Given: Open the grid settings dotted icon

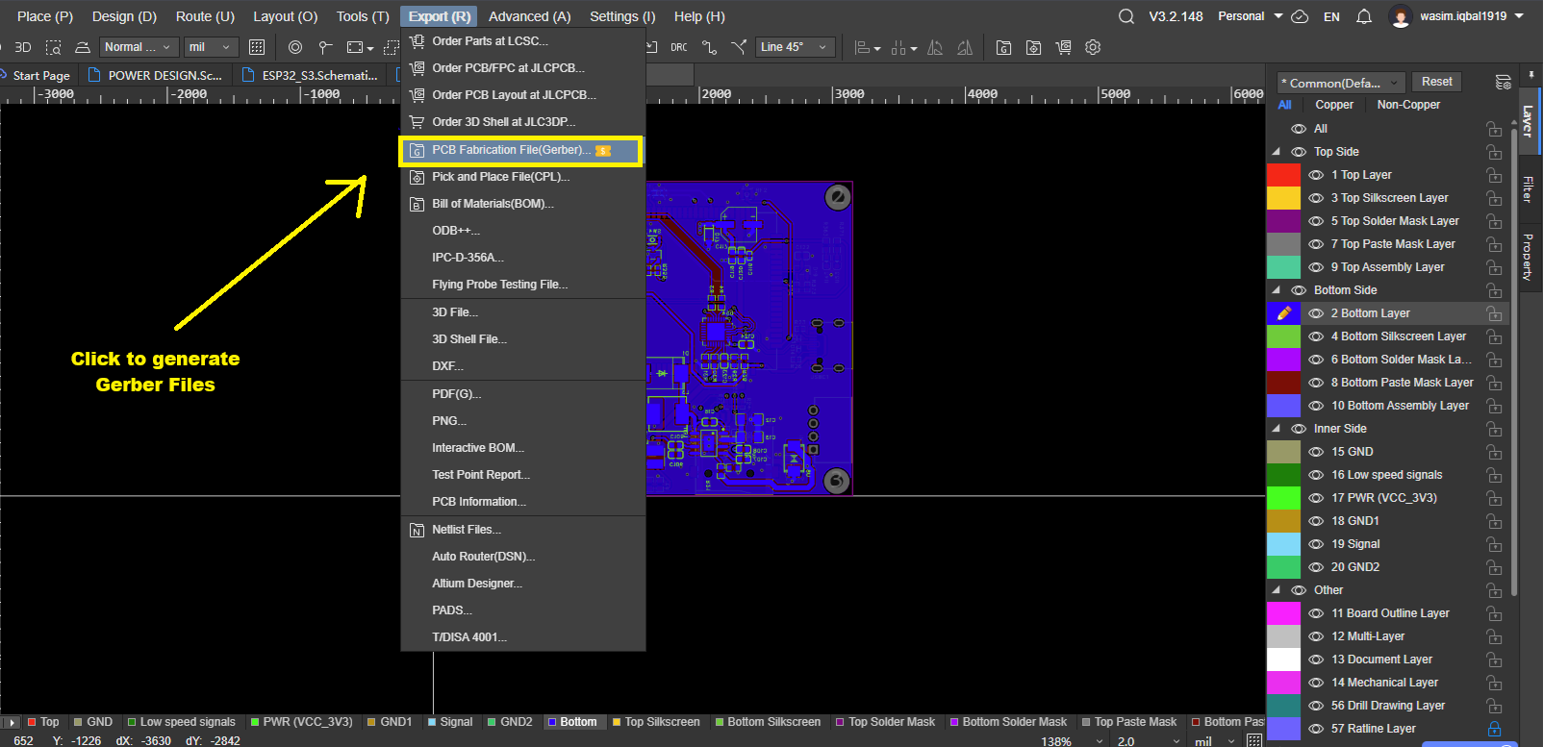Looking at the screenshot, I should pos(257,47).
